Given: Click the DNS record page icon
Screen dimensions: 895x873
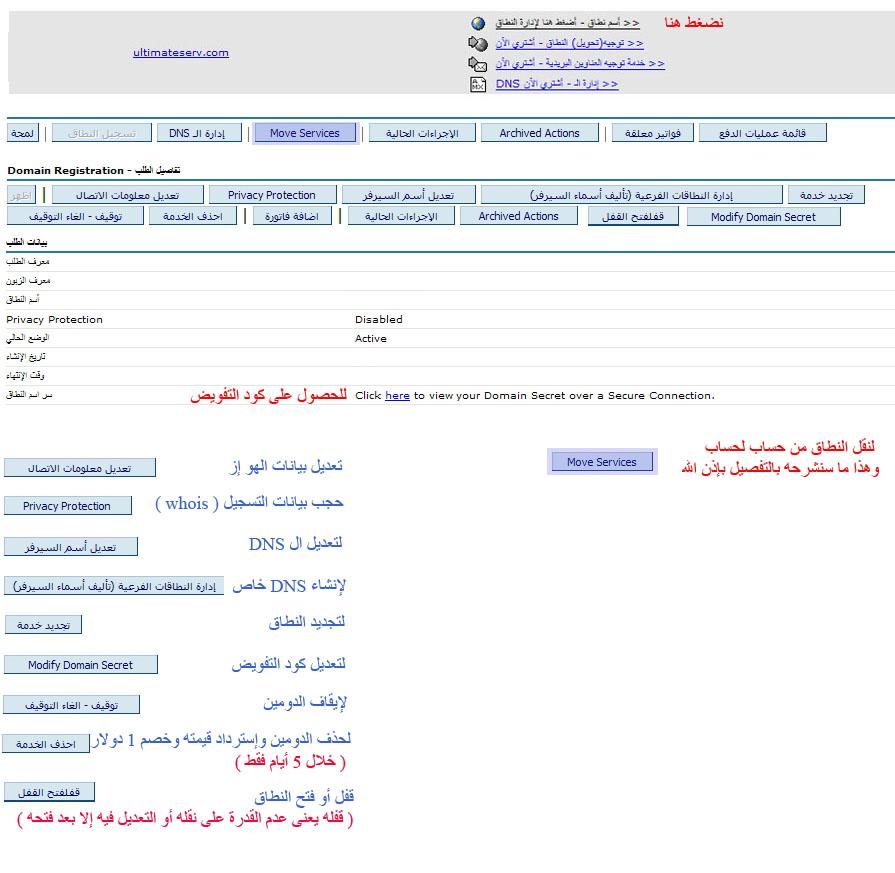Looking at the screenshot, I should [478, 85].
